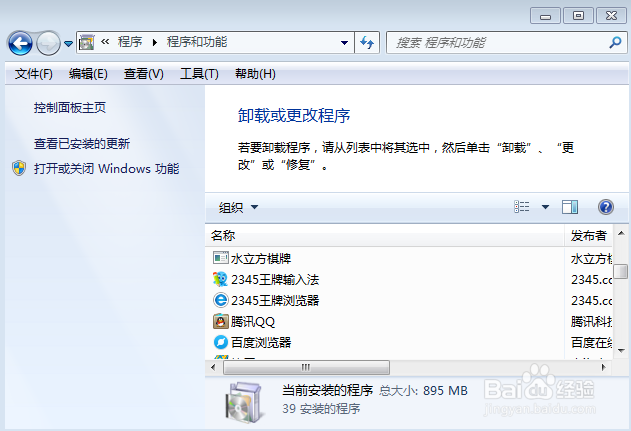Click the 2345王牌浏览器 e icon
631x431 pixels.
coord(221,300)
